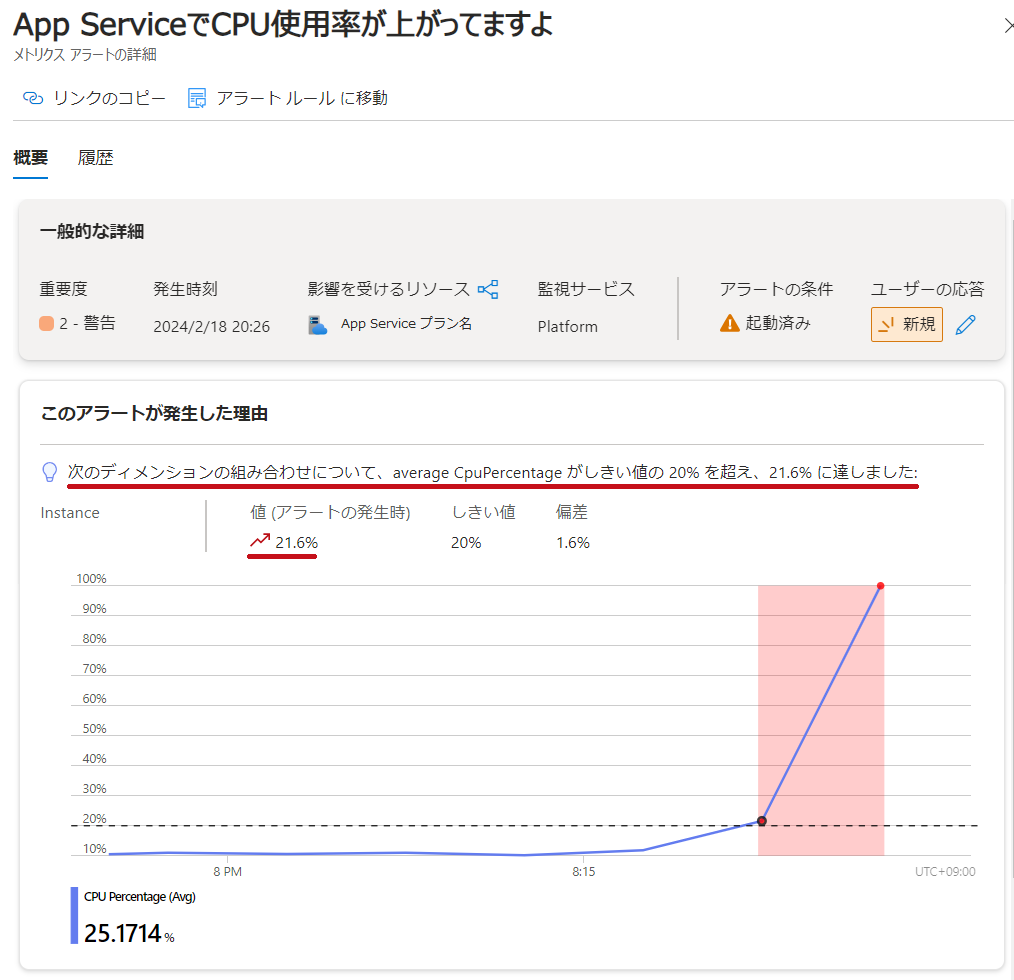Click the orange severity square by 2 - 警告
This screenshot has width=1014, height=980.
47,324
